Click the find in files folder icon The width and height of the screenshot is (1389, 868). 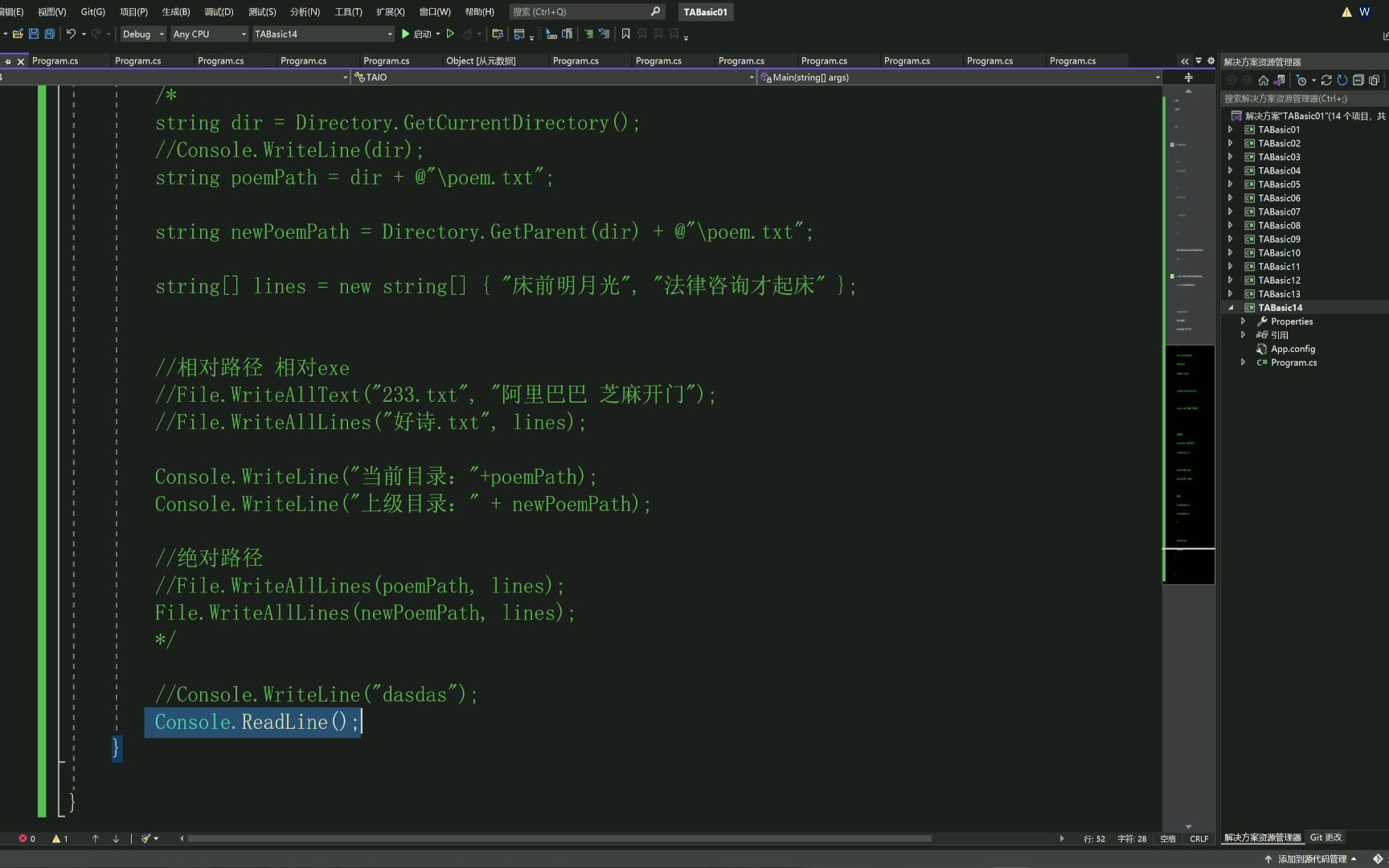pos(498,34)
